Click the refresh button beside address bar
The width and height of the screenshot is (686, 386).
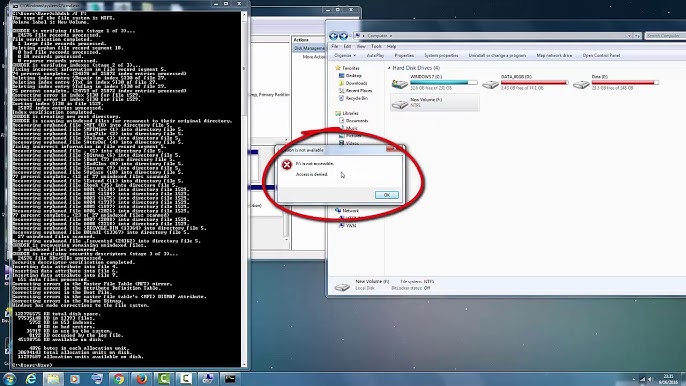coord(637,36)
